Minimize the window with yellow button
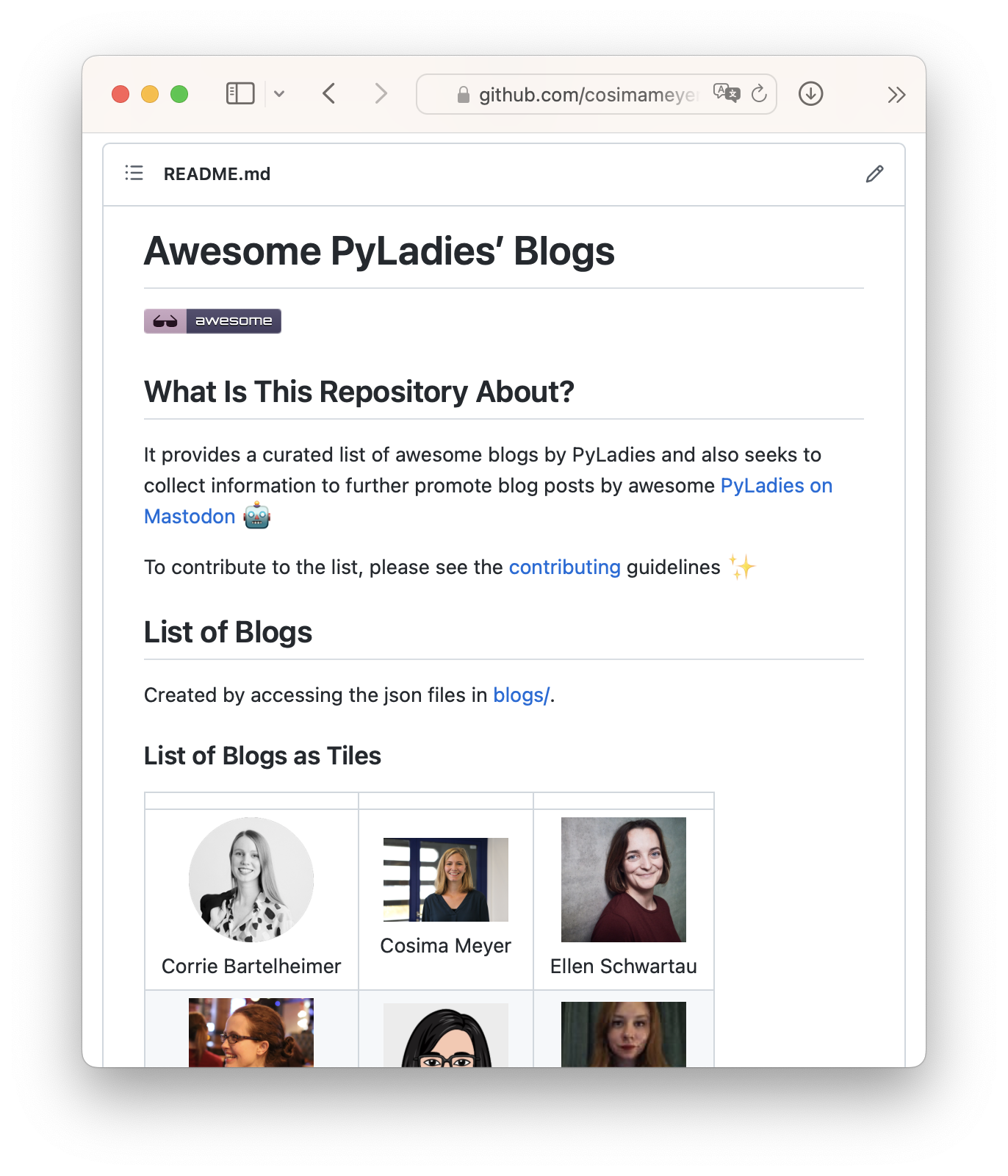 [x=150, y=94]
